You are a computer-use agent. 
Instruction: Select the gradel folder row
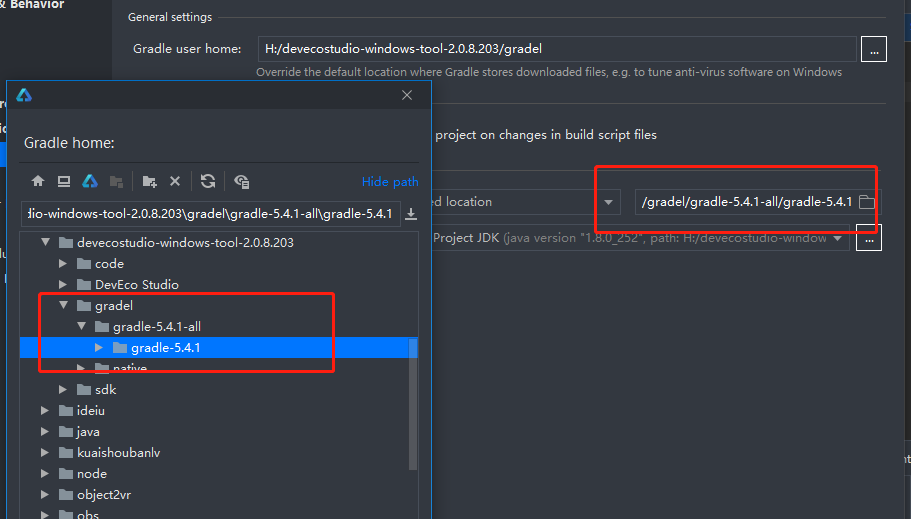coord(218,305)
